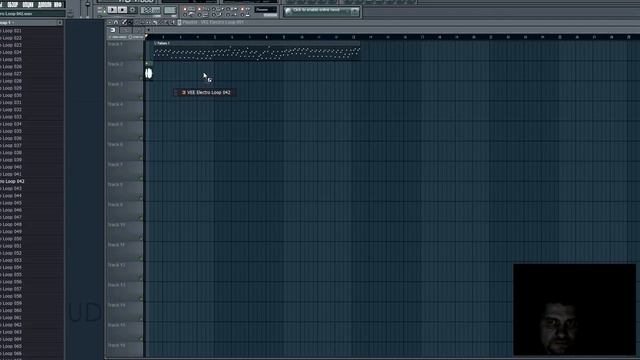Stop playback with the Stop button
The height and width of the screenshot is (360, 640).
click(x=122, y=10)
